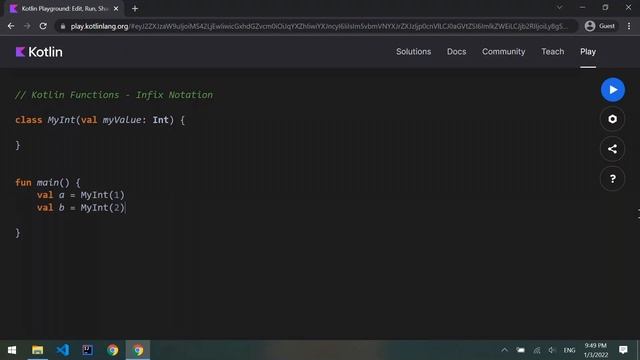This screenshot has width=640, height=360.
Task: Click the 'class MyInt' declaration line
Action: 100,120
